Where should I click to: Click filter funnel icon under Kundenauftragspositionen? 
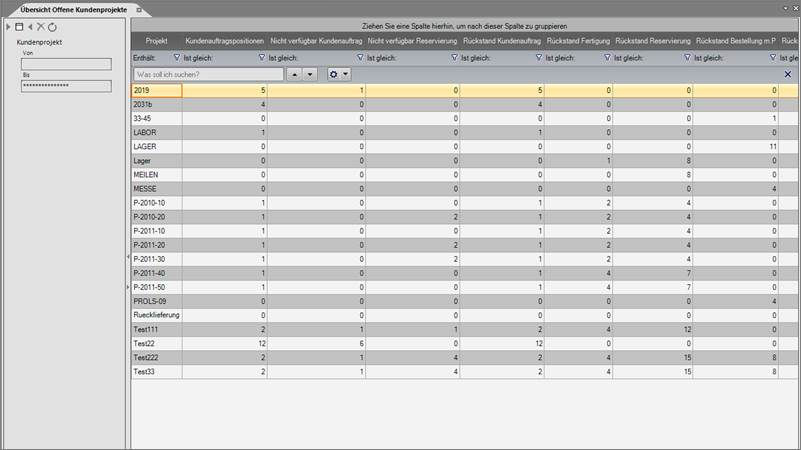(177, 58)
